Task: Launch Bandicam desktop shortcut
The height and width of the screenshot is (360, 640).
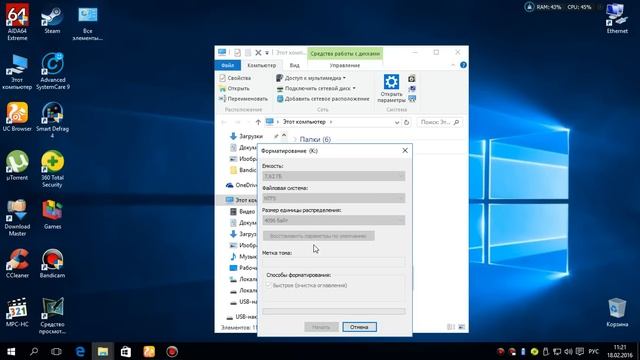Action: pyautogui.click(x=52, y=263)
